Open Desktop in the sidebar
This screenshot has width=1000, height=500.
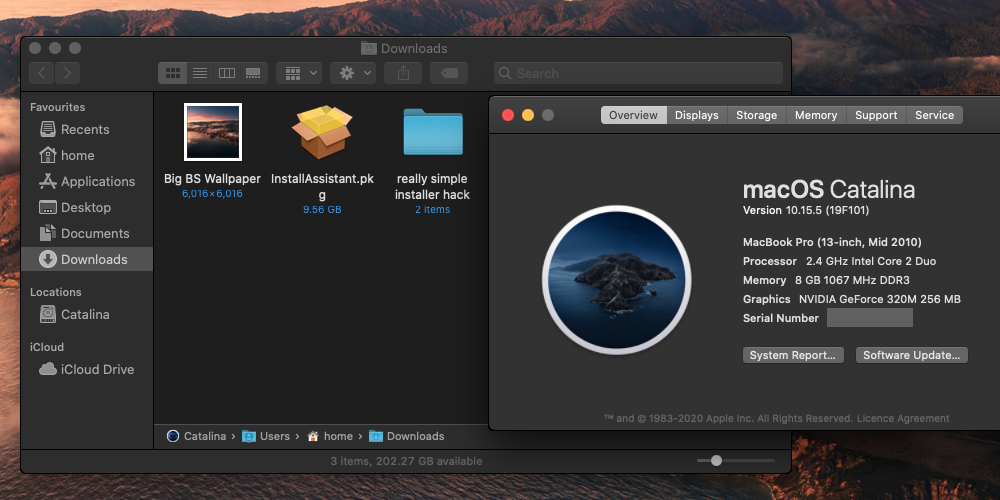click(x=87, y=207)
